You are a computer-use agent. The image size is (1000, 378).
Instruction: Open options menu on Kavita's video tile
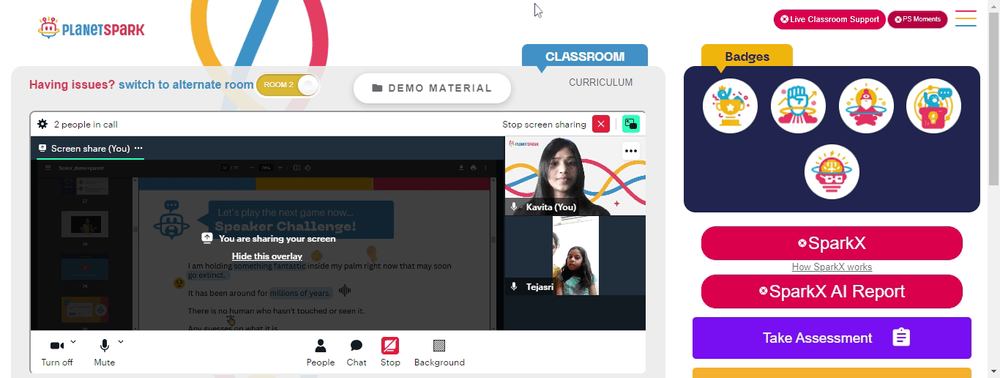pos(631,151)
